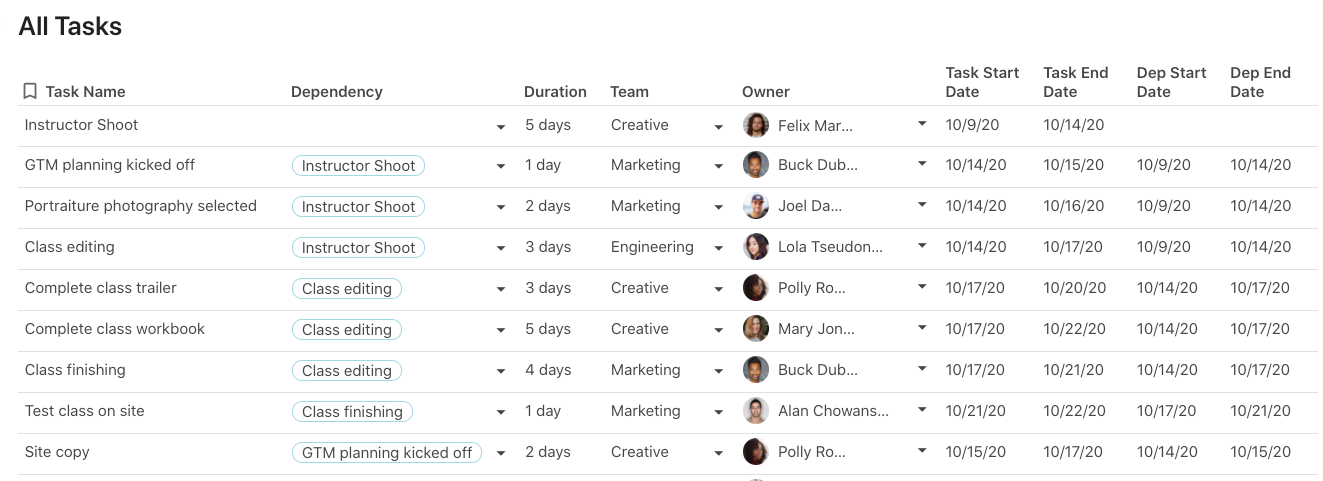This screenshot has width=1323, height=481.
Task: Select the Duration column header
Action: 555,91
